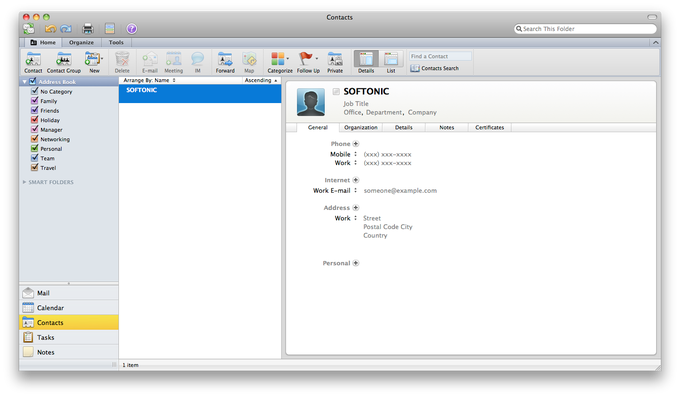The width and height of the screenshot is (680, 397).
Task: Click the E-mail ribbon icon
Action: [150, 62]
